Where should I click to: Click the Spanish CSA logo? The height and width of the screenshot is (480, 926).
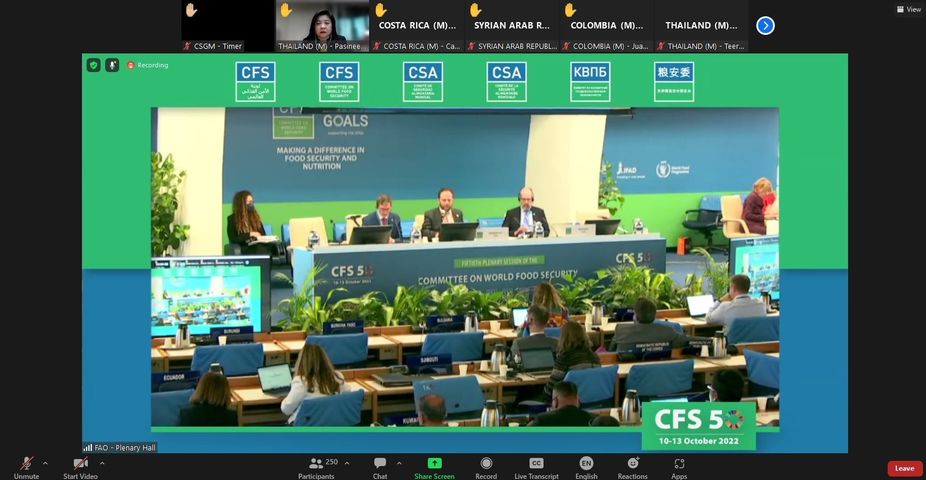pos(423,81)
